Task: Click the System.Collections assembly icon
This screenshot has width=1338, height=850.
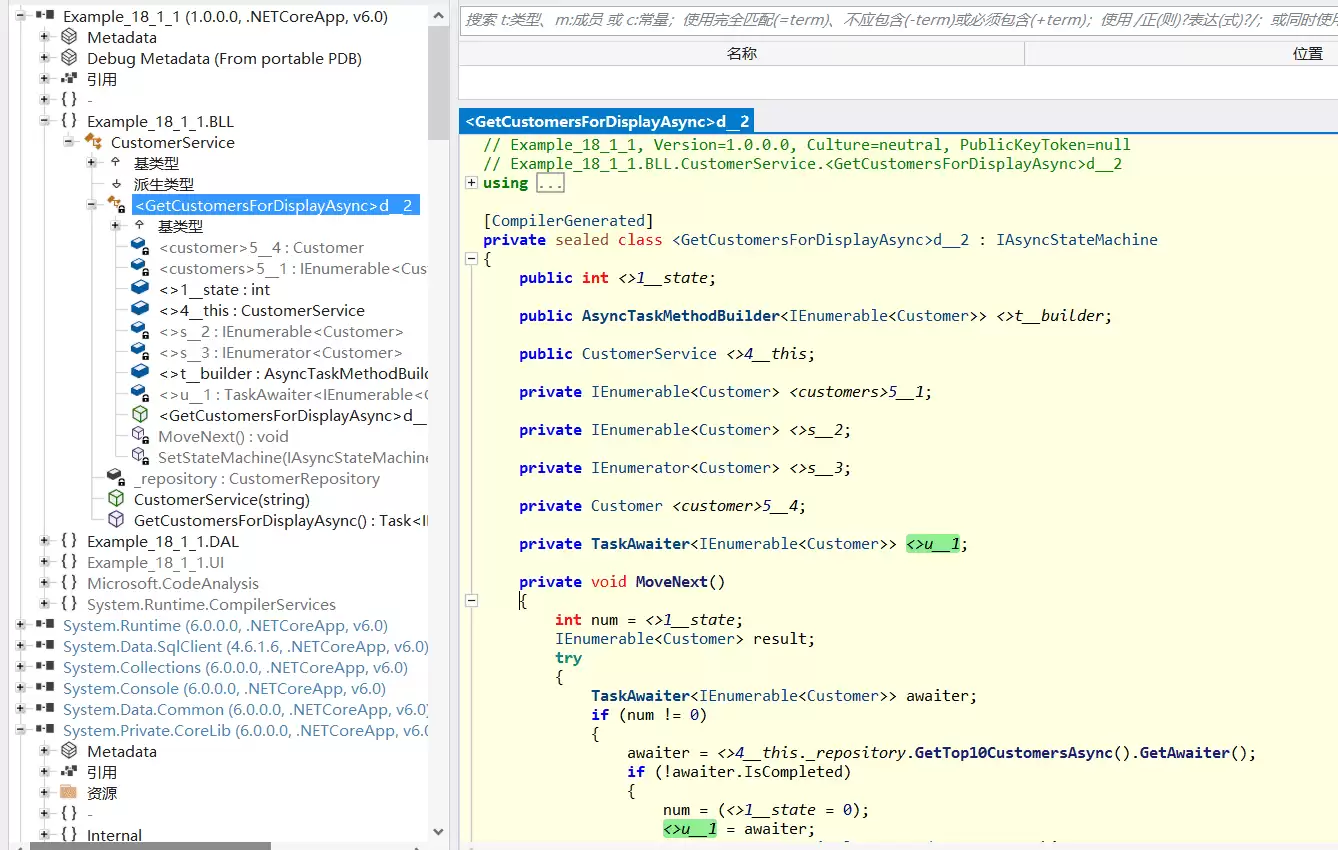Action: click(45, 667)
